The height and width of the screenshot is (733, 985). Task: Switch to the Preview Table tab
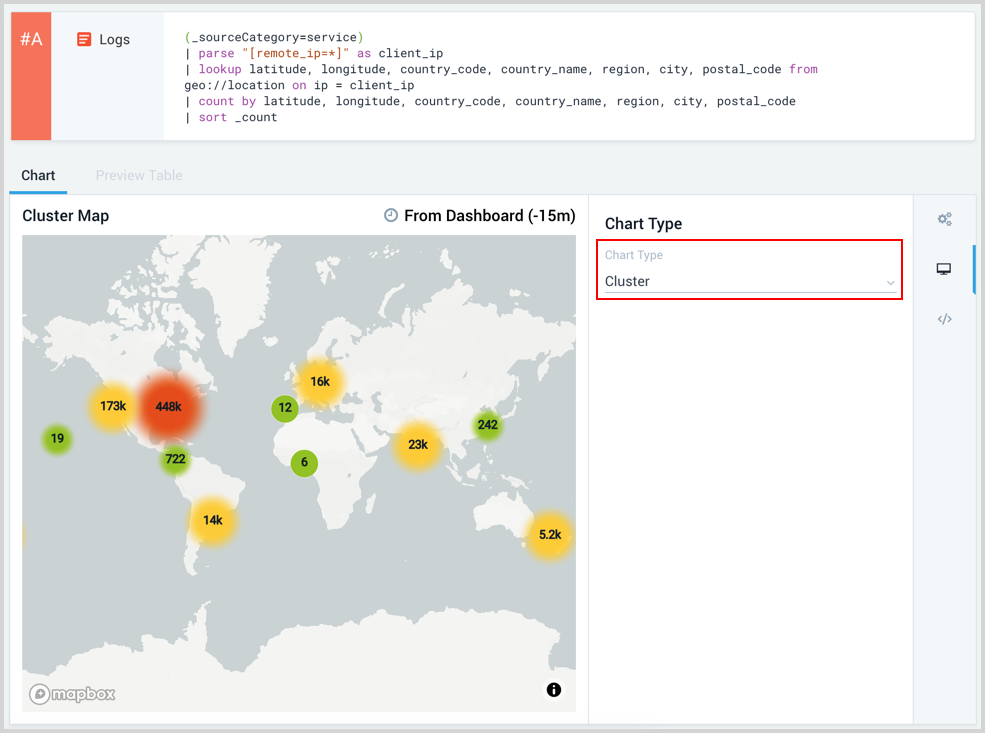click(x=139, y=175)
